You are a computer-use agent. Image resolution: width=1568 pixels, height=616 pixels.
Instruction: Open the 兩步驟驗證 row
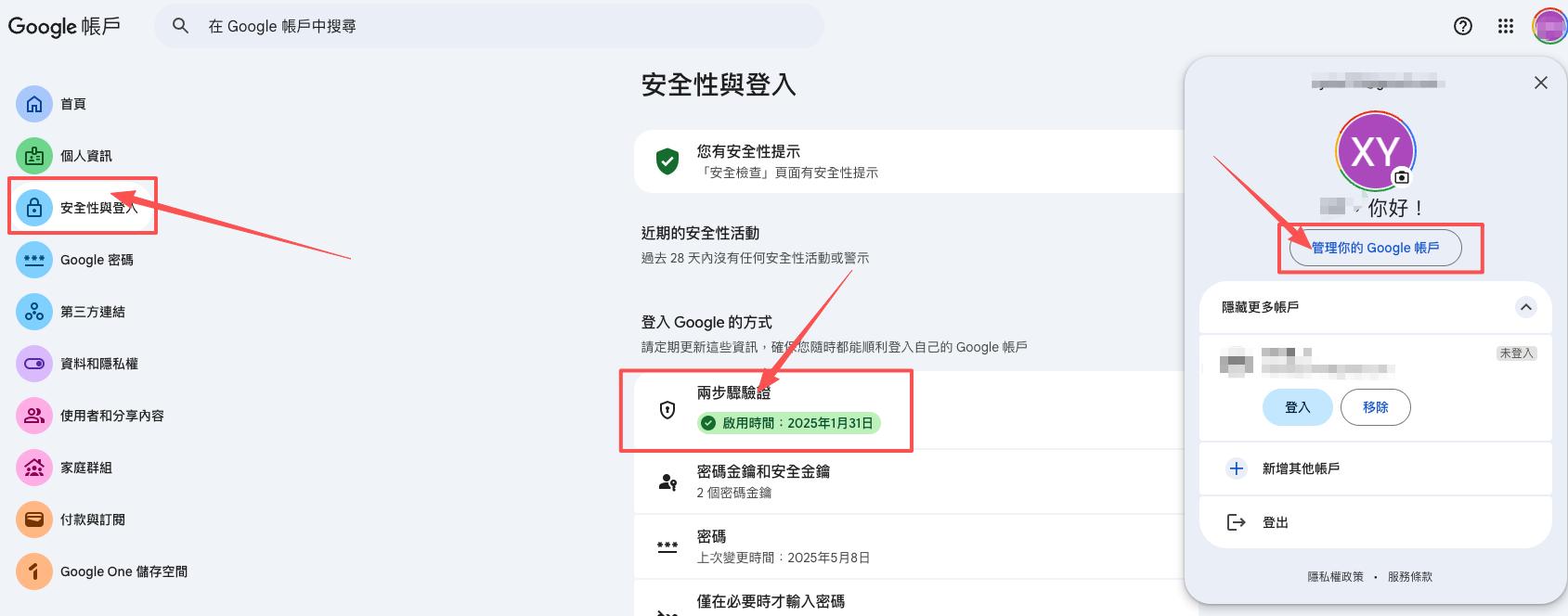pos(910,410)
